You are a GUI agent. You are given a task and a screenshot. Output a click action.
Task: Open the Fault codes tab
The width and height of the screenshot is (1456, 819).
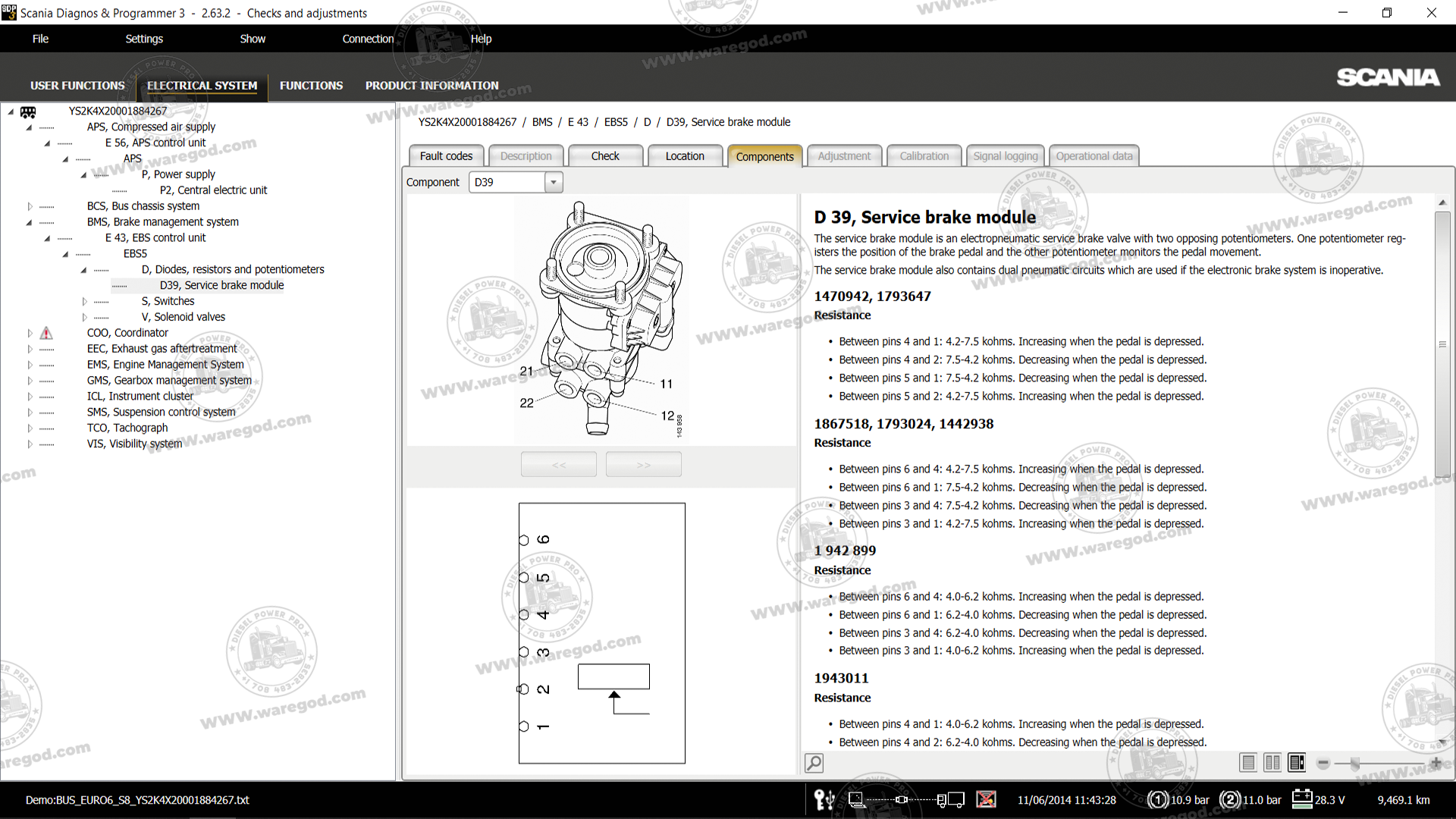pos(446,156)
